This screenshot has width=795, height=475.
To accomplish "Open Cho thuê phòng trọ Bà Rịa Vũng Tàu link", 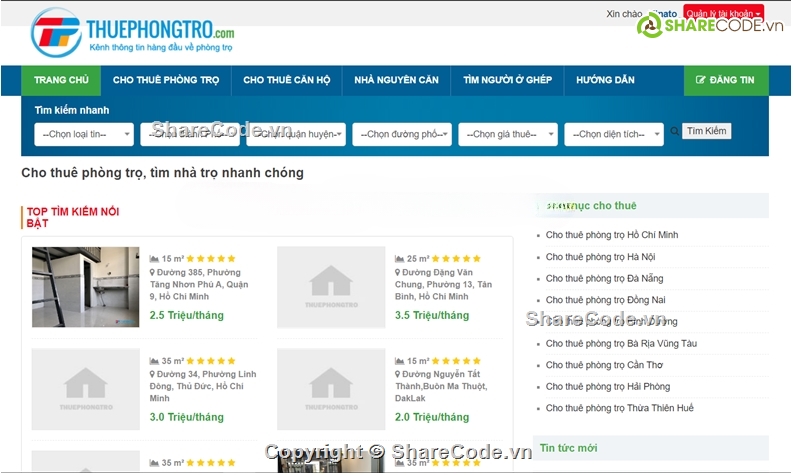I will coord(621,344).
